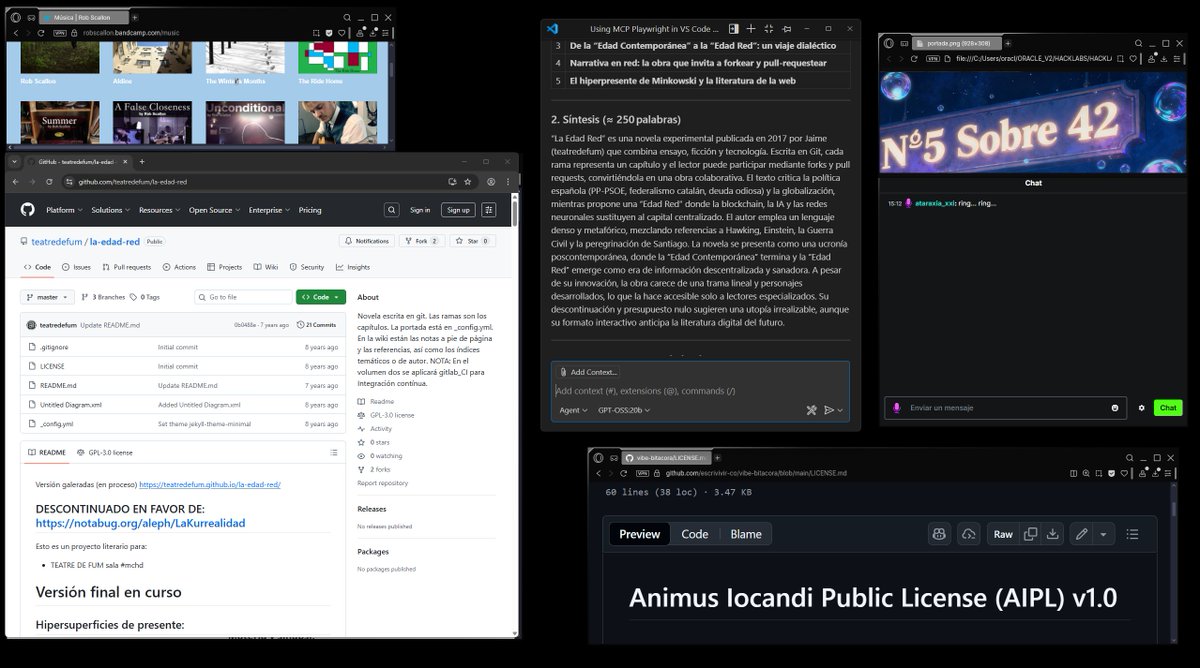Expand the Resources menu on GitHub
This screenshot has width=1200, height=668.
click(159, 210)
